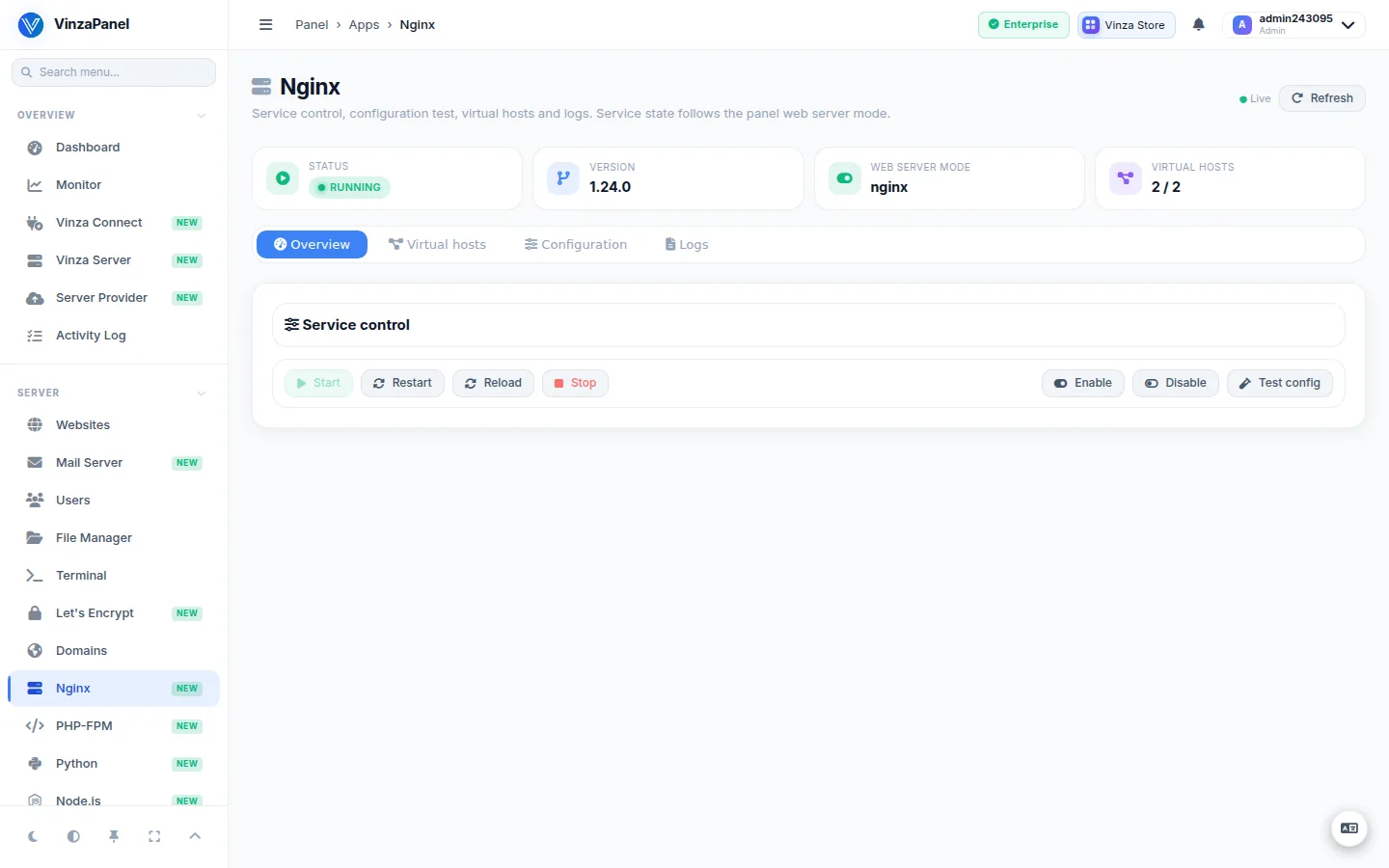Open Let's Encrypt page

click(x=114, y=613)
